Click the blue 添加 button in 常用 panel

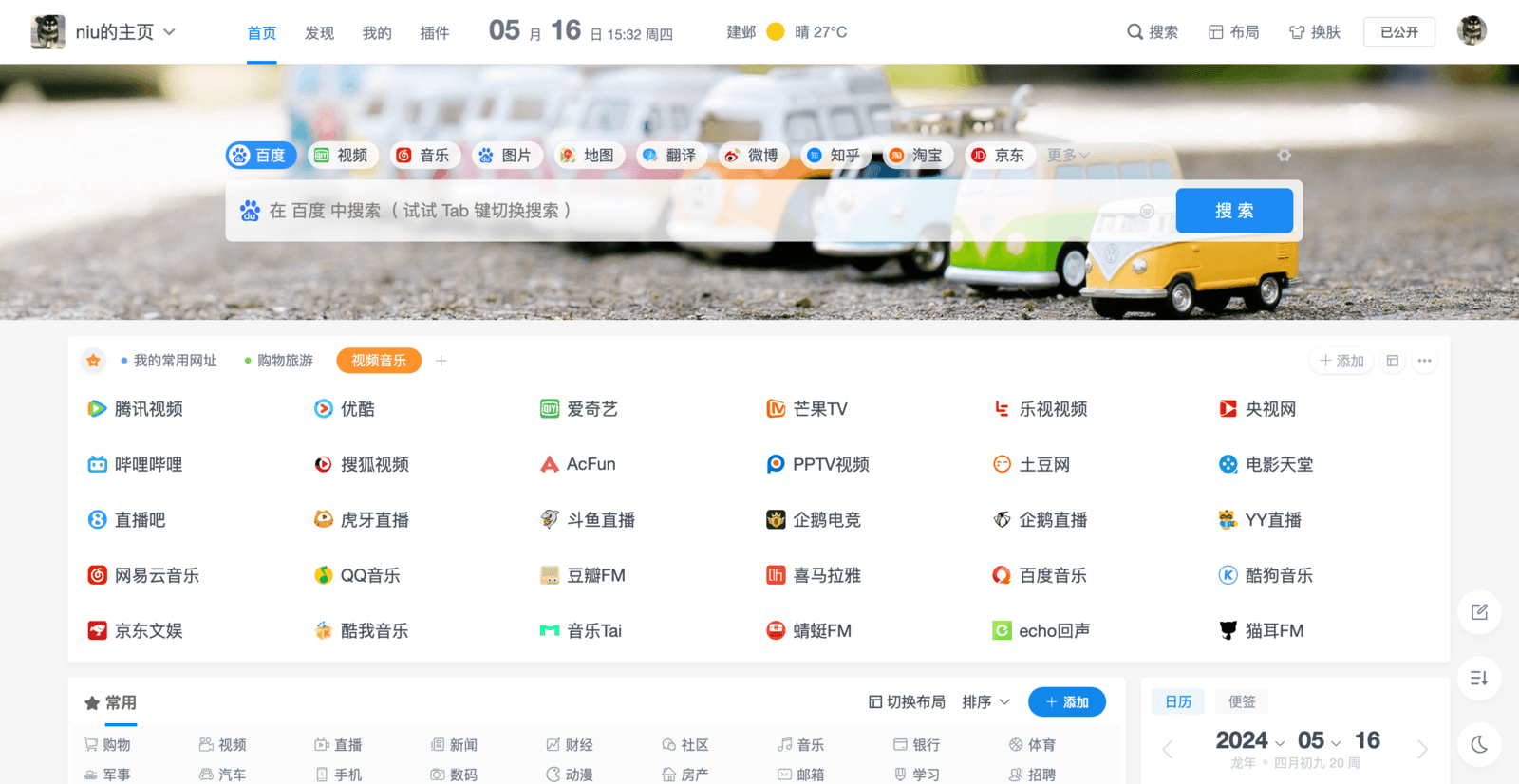1067,702
